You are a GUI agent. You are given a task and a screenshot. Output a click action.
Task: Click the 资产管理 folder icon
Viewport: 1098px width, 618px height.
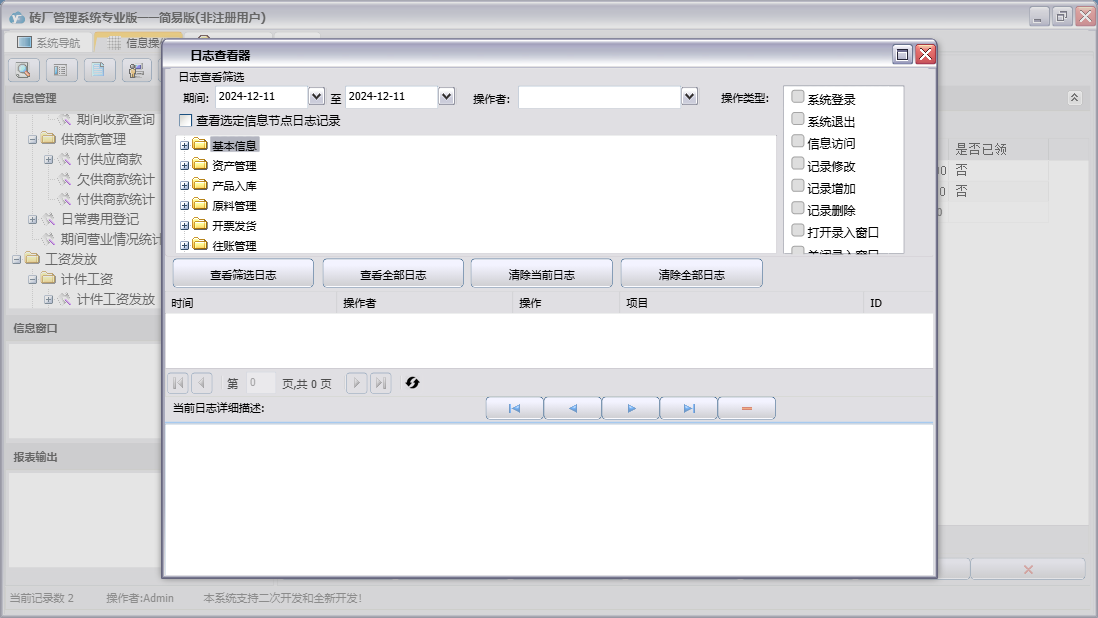tap(200, 165)
